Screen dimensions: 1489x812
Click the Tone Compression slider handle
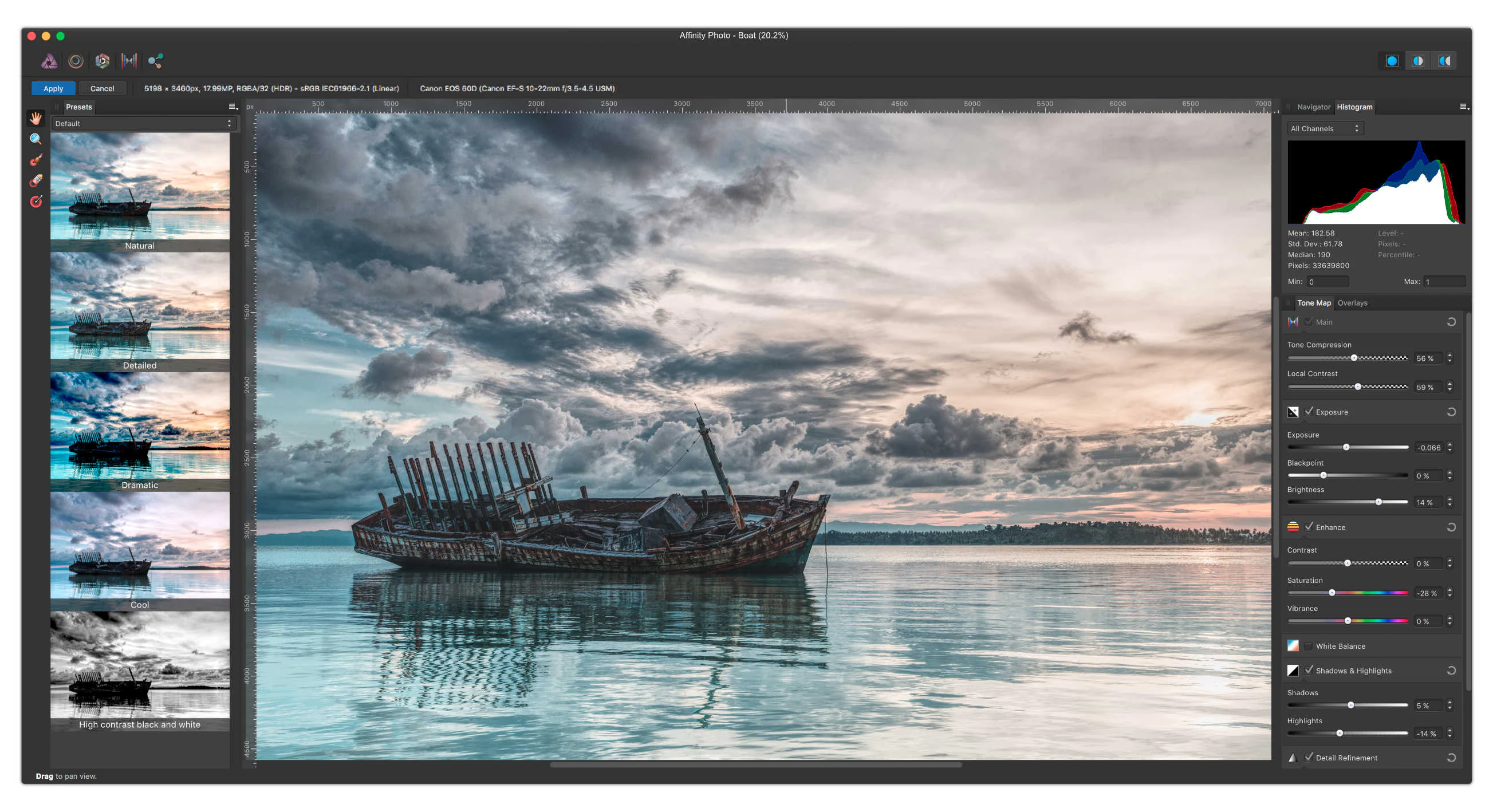[1354, 358]
